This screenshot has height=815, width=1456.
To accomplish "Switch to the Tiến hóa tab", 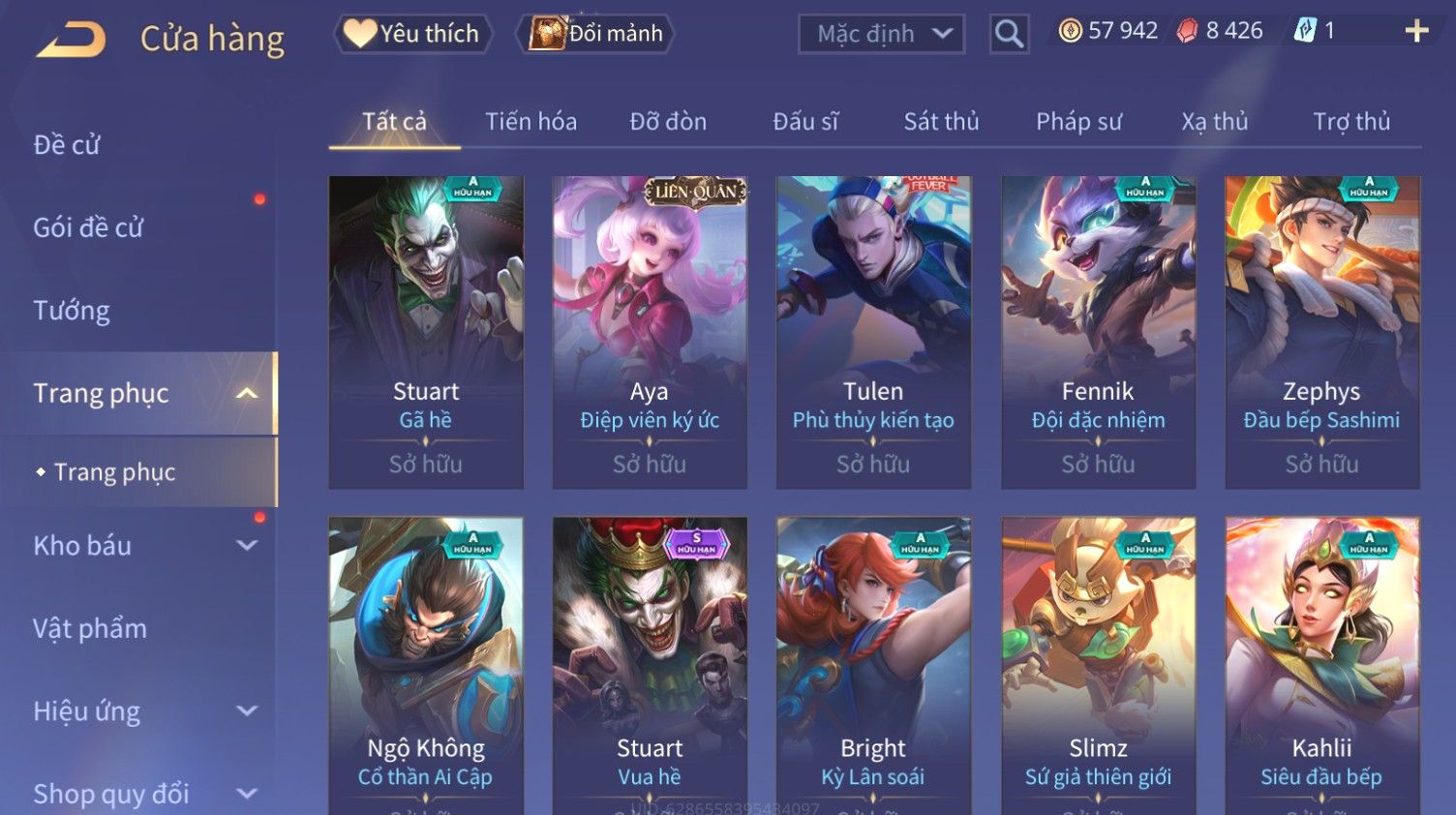I will point(531,122).
